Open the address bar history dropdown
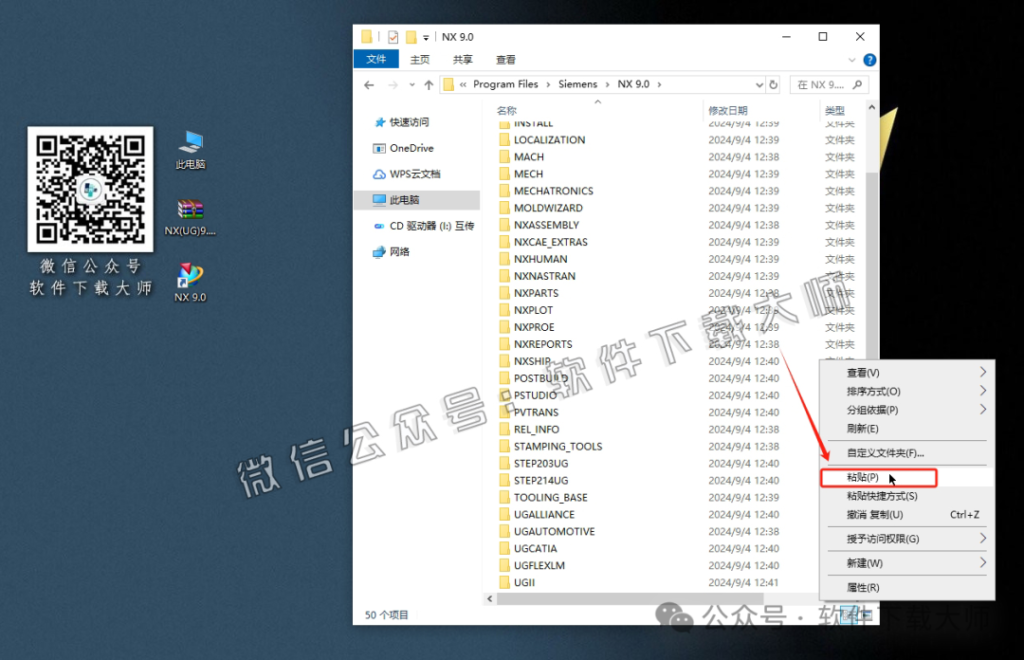Viewport: 1024px width, 660px height. pos(757,84)
